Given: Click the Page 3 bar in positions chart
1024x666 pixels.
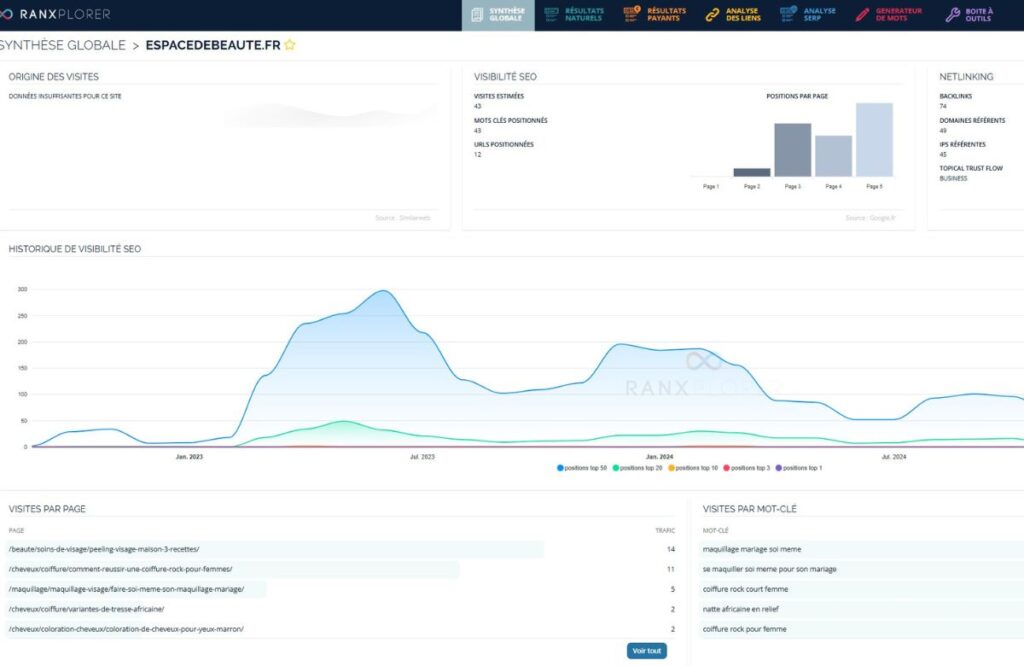Looking at the screenshot, I should 792,150.
